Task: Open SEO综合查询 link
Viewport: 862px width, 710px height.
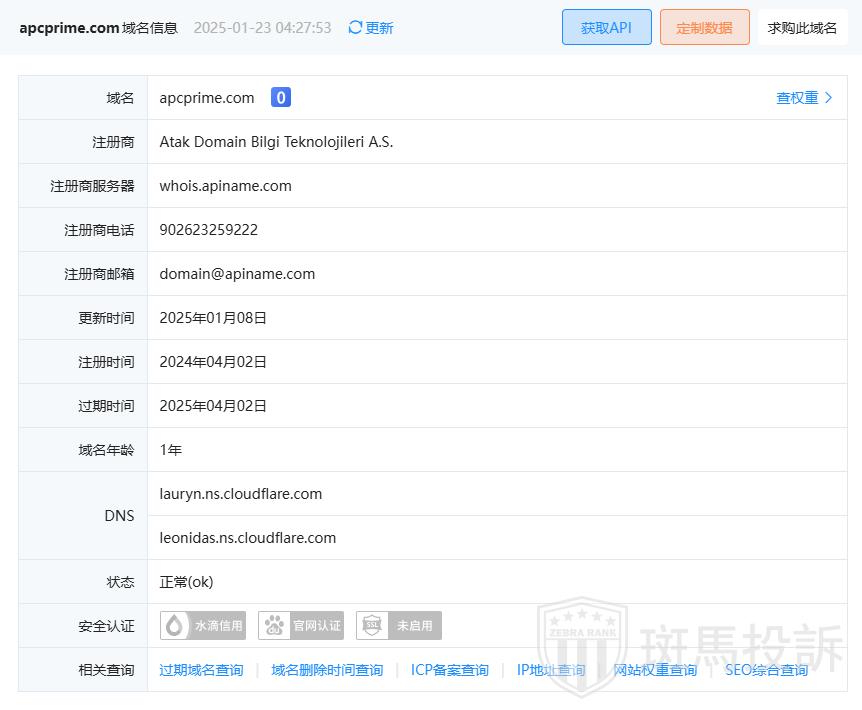Action: tap(766, 670)
